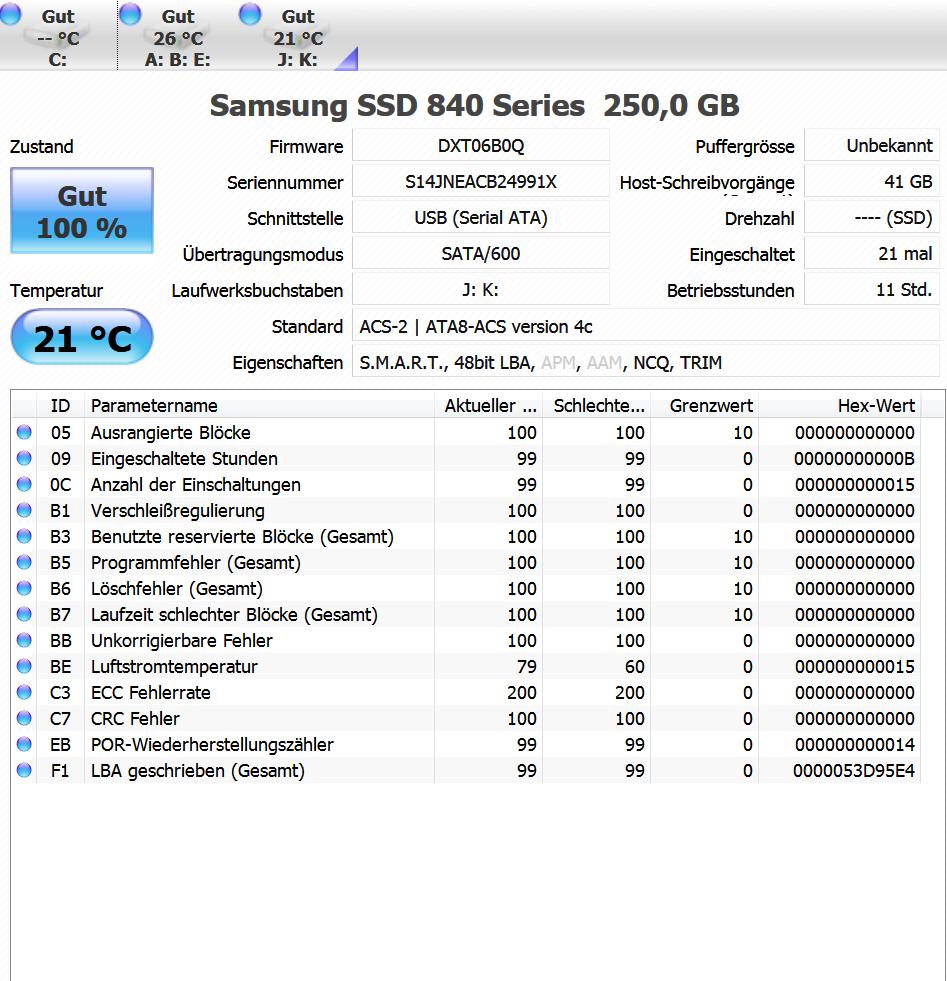Click the Laufwerksbuchstaben field J: K:
947x981 pixels.
pos(480,290)
